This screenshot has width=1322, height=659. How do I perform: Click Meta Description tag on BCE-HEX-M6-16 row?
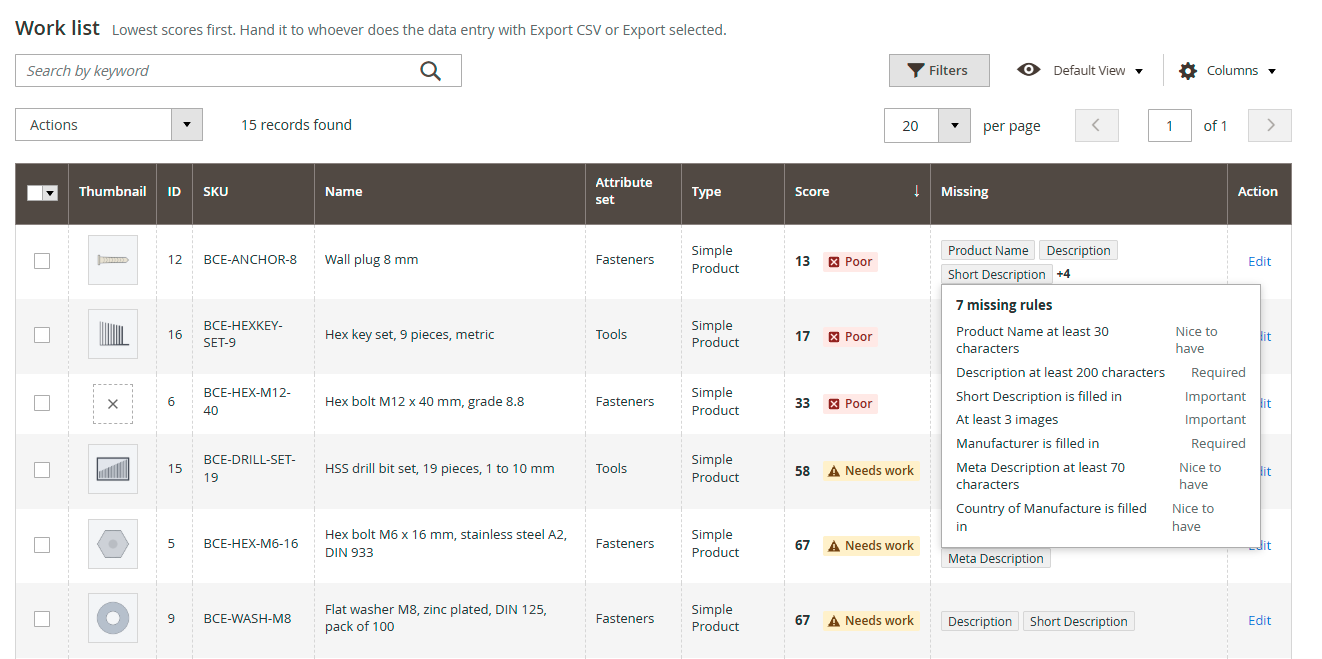pyautogui.click(x=996, y=559)
